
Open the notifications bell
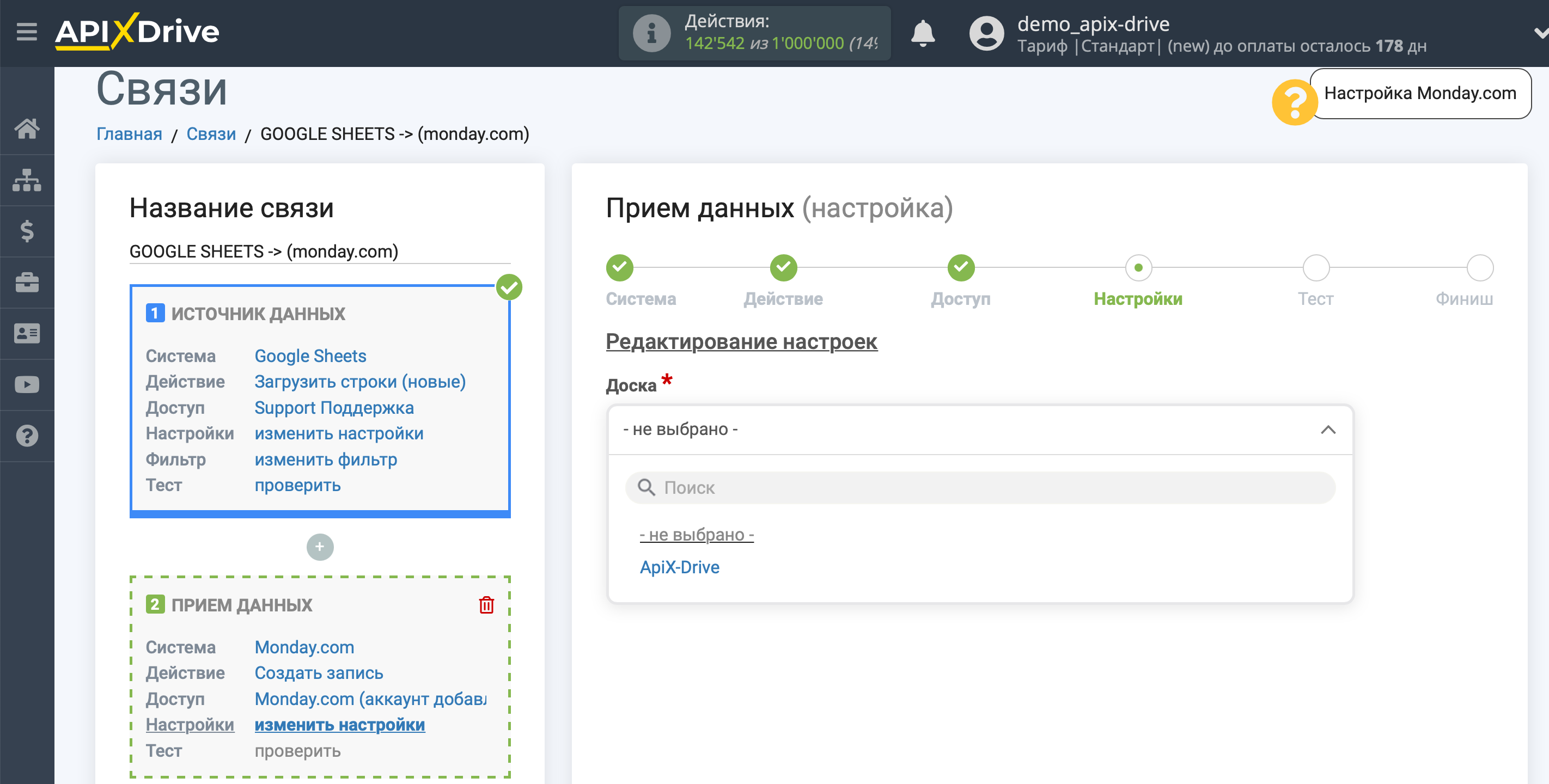[x=923, y=33]
